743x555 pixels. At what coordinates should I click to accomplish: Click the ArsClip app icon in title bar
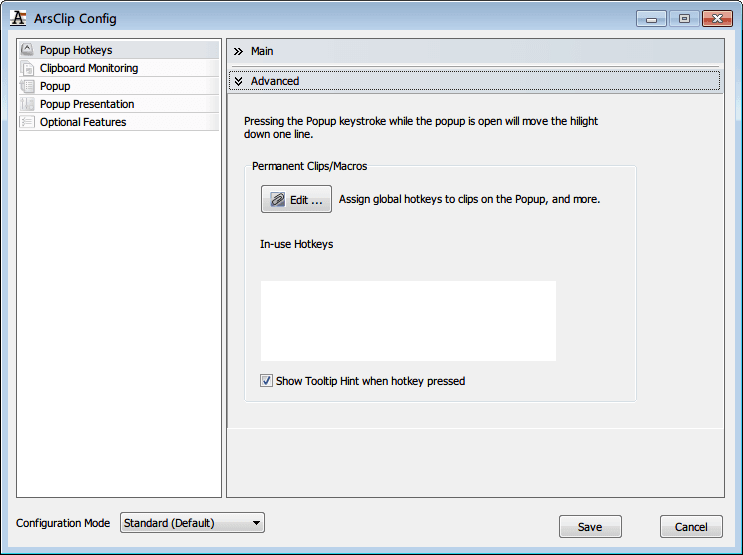[x=18, y=18]
